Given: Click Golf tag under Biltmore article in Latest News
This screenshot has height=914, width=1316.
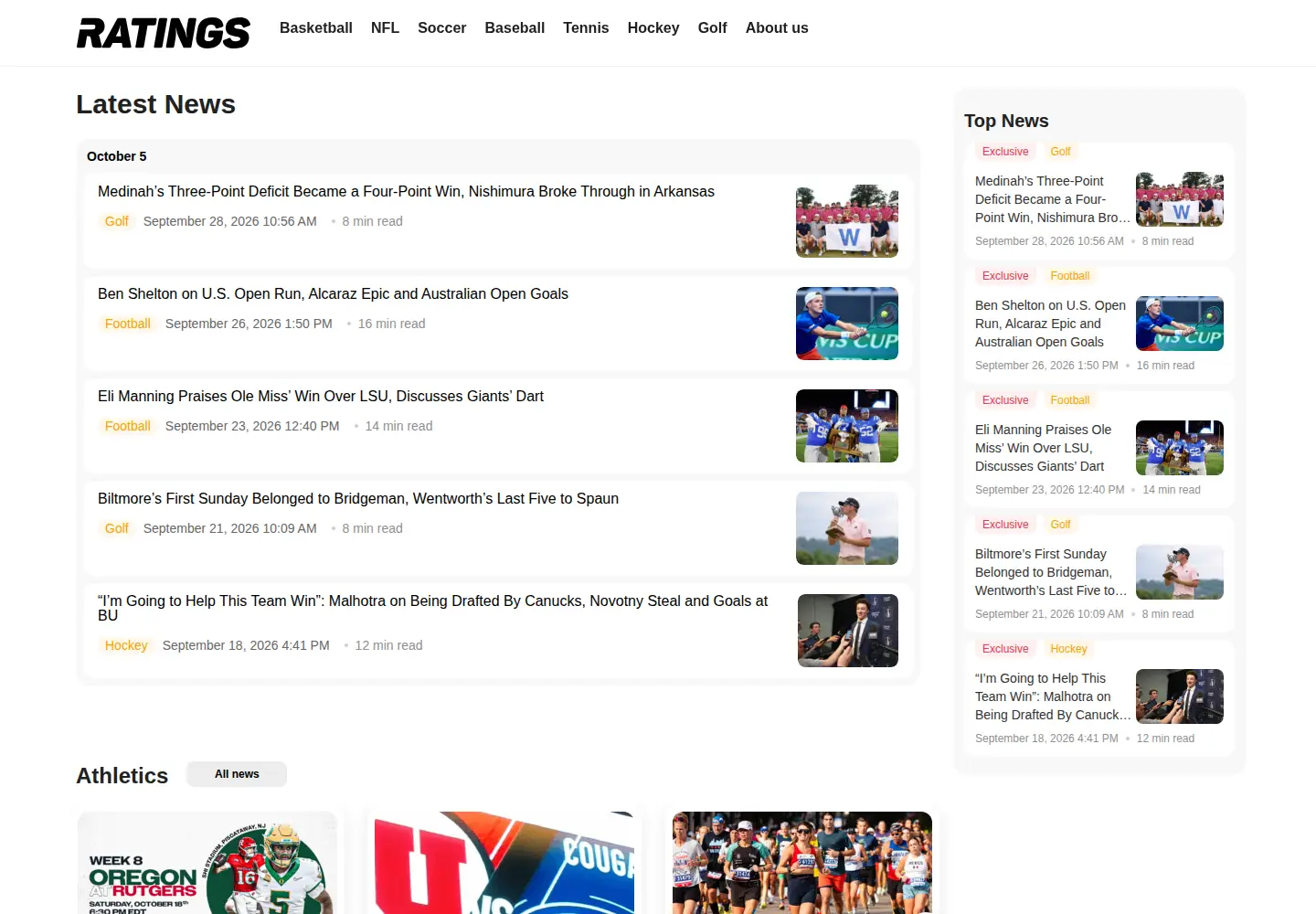Looking at the screenshot, I should pos(116,528).
